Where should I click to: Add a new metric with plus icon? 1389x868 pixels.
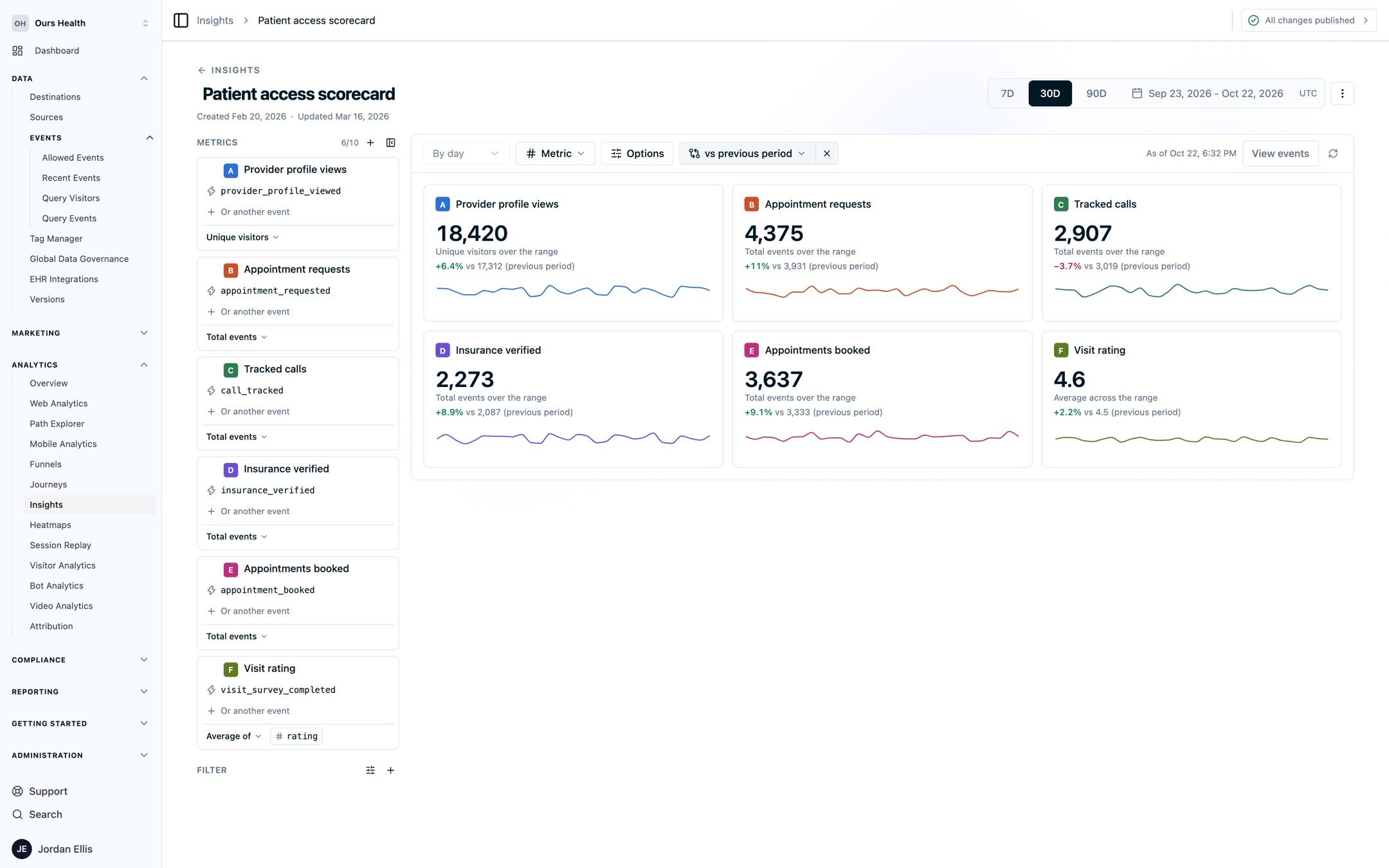pyautogui.click(x=370, y=143)
